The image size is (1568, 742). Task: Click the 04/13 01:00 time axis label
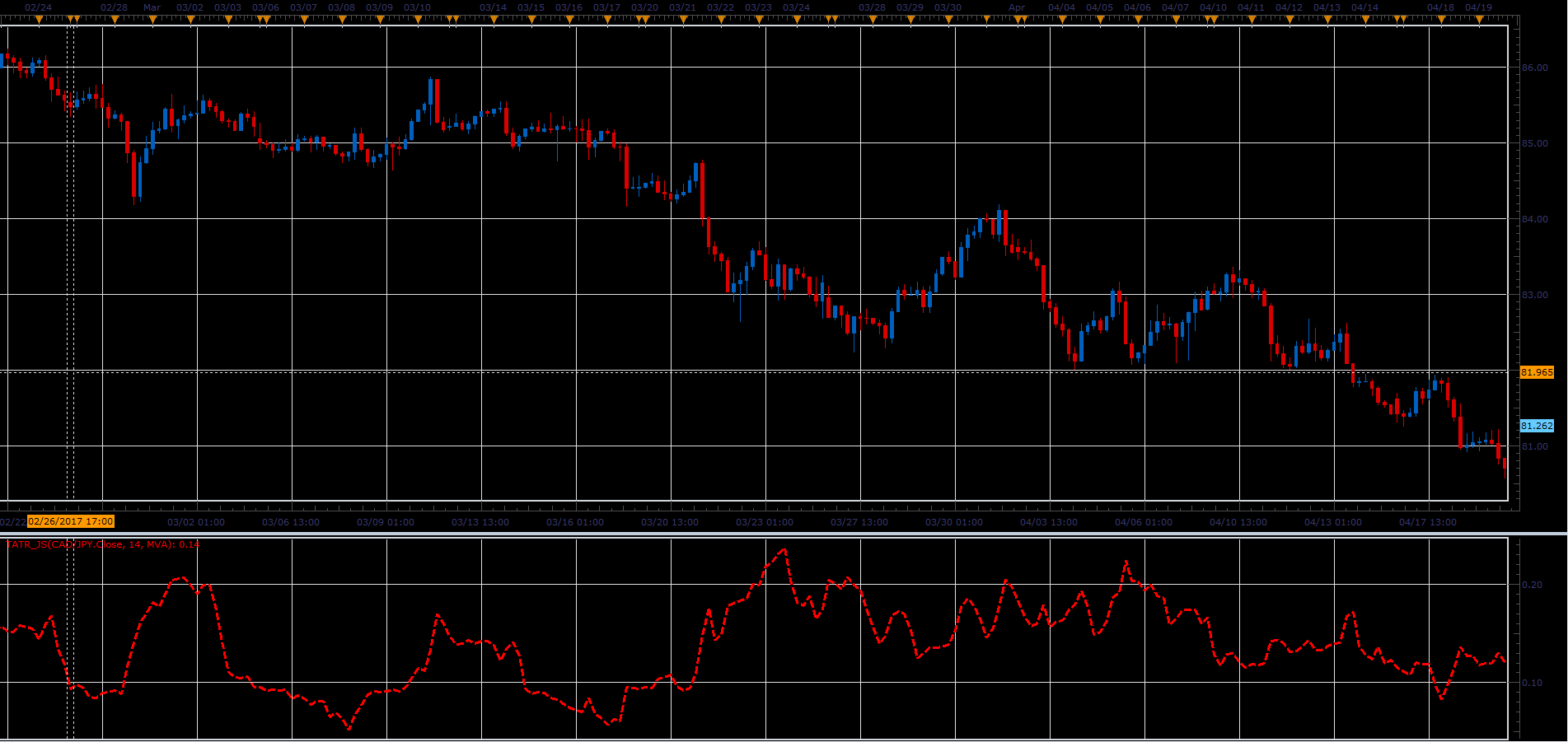[x=1333, y=522]
